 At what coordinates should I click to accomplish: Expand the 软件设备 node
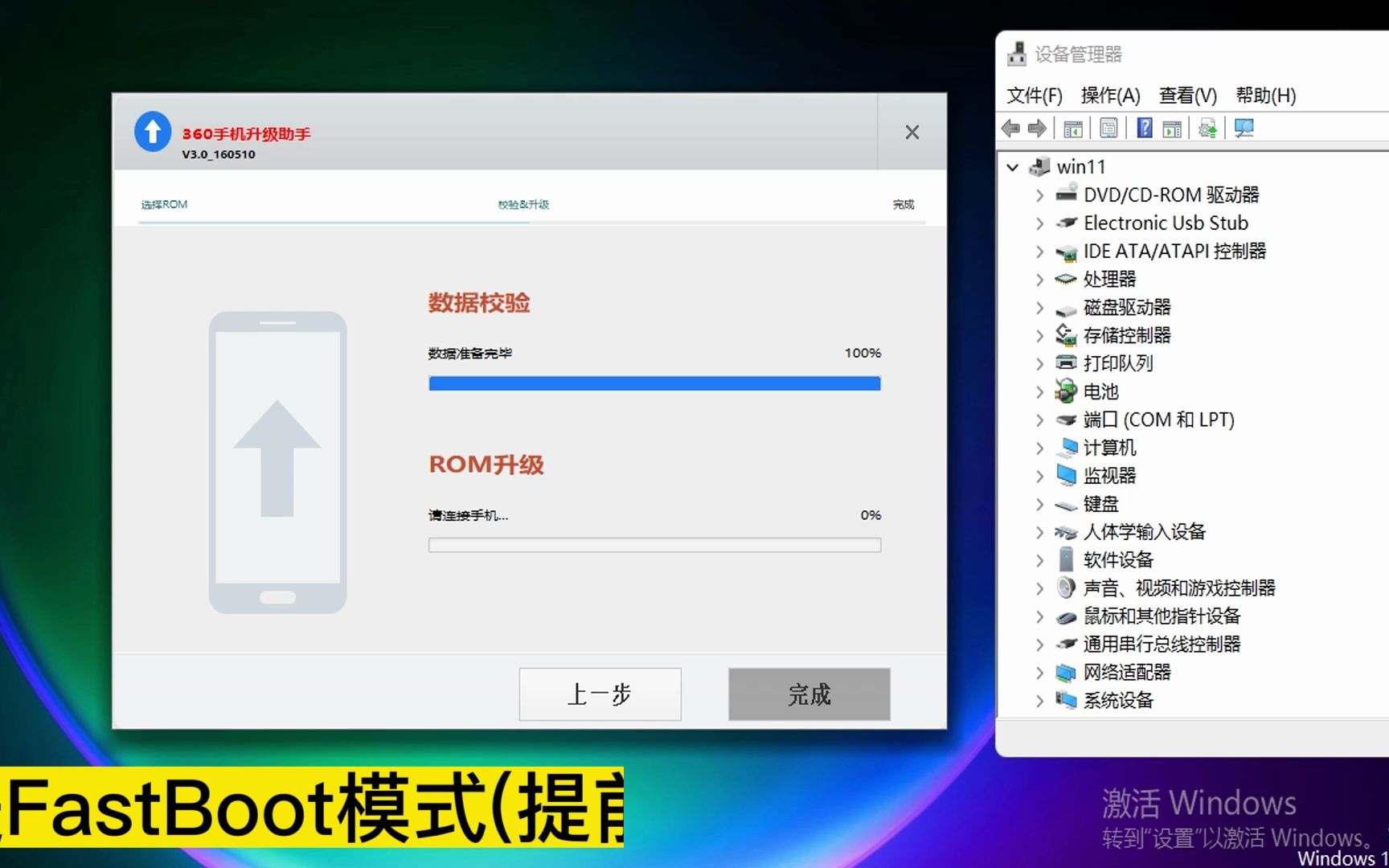tap(1039, 560)
